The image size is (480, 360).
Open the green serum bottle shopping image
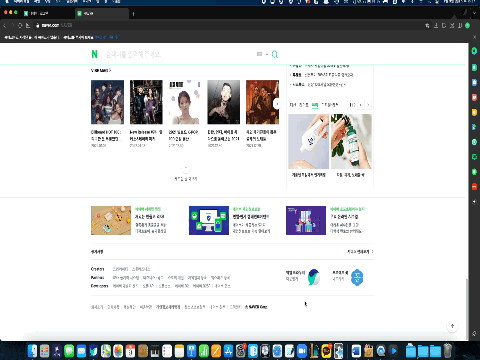[351, 141]
